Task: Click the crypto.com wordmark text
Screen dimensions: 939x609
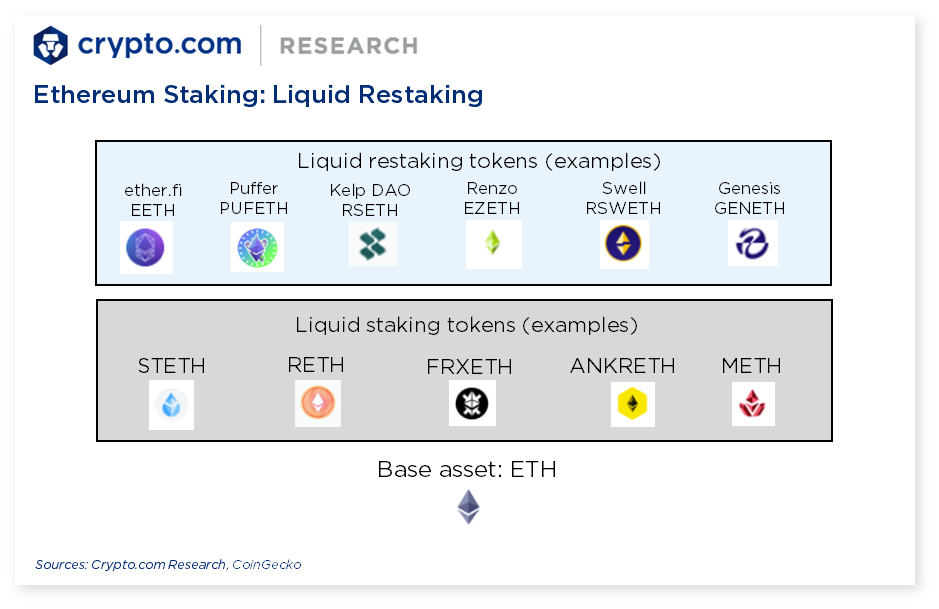Action: pos(160,45)
